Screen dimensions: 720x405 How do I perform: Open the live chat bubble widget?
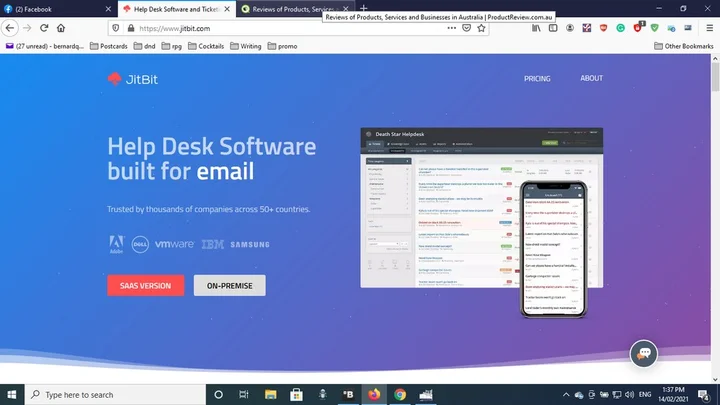[x=643, y=354]
